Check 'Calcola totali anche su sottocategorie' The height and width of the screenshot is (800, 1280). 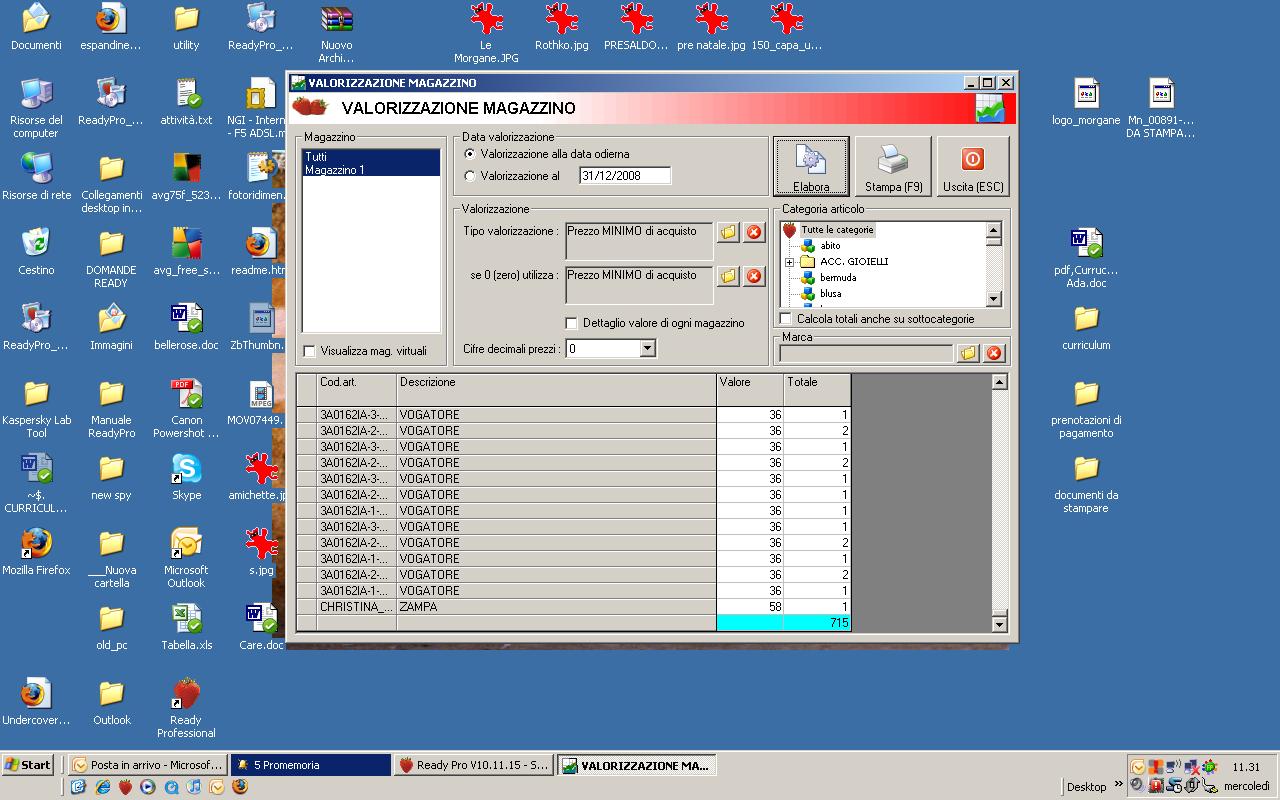[x=786, y=319]
